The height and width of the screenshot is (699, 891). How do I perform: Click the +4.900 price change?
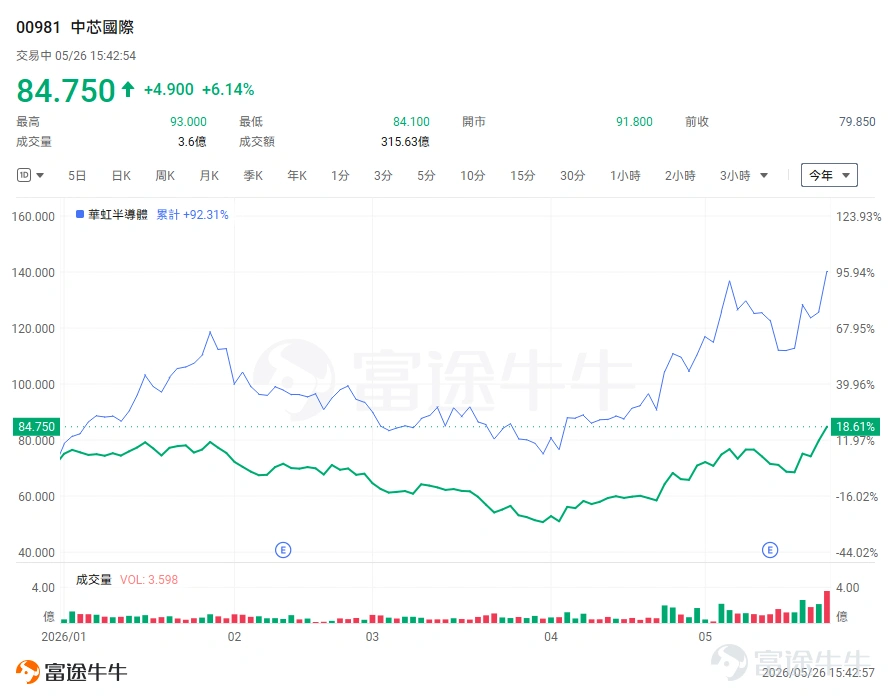[169, 89]
